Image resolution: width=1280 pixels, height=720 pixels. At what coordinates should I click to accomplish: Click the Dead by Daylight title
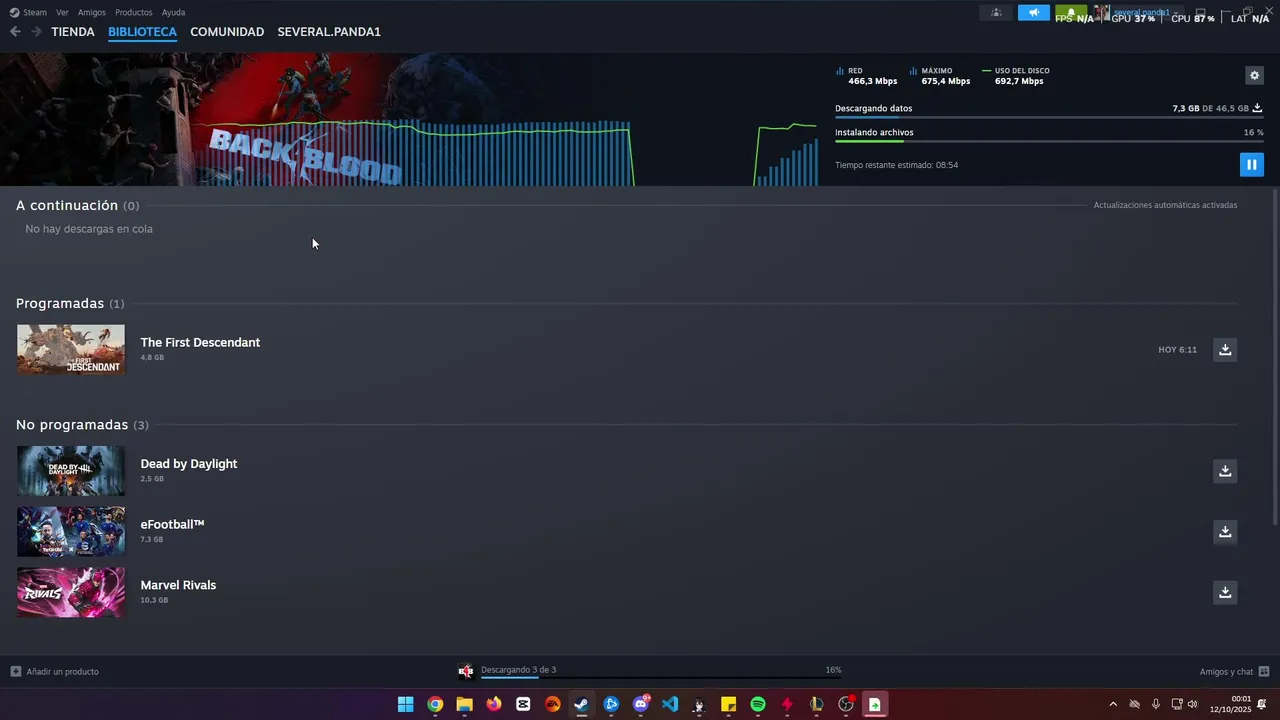189,464
